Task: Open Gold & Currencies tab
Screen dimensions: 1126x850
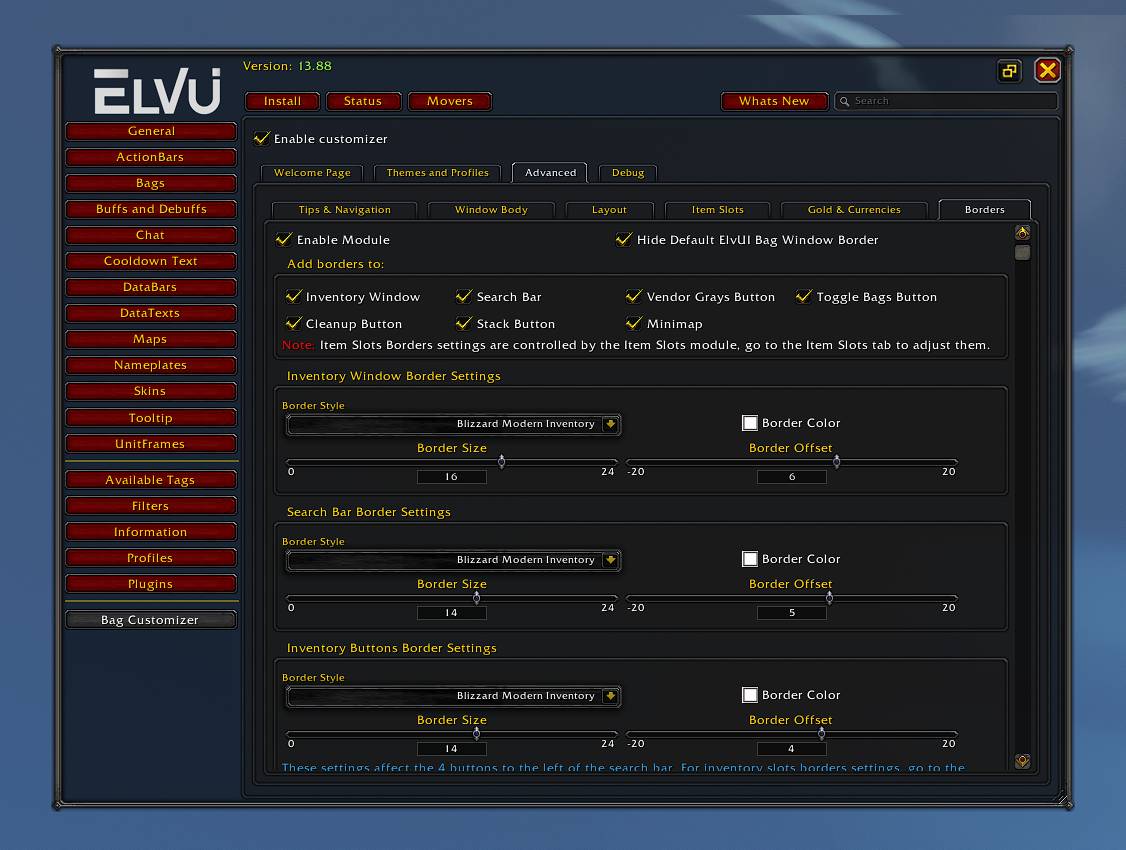Action: 854,210
